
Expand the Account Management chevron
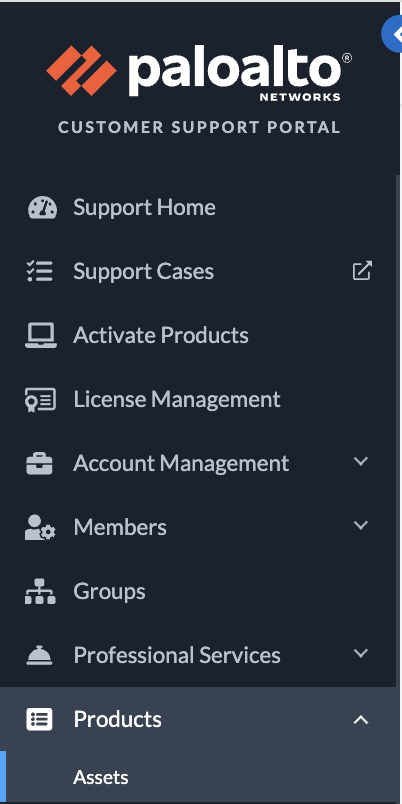(x=361, y=461)
